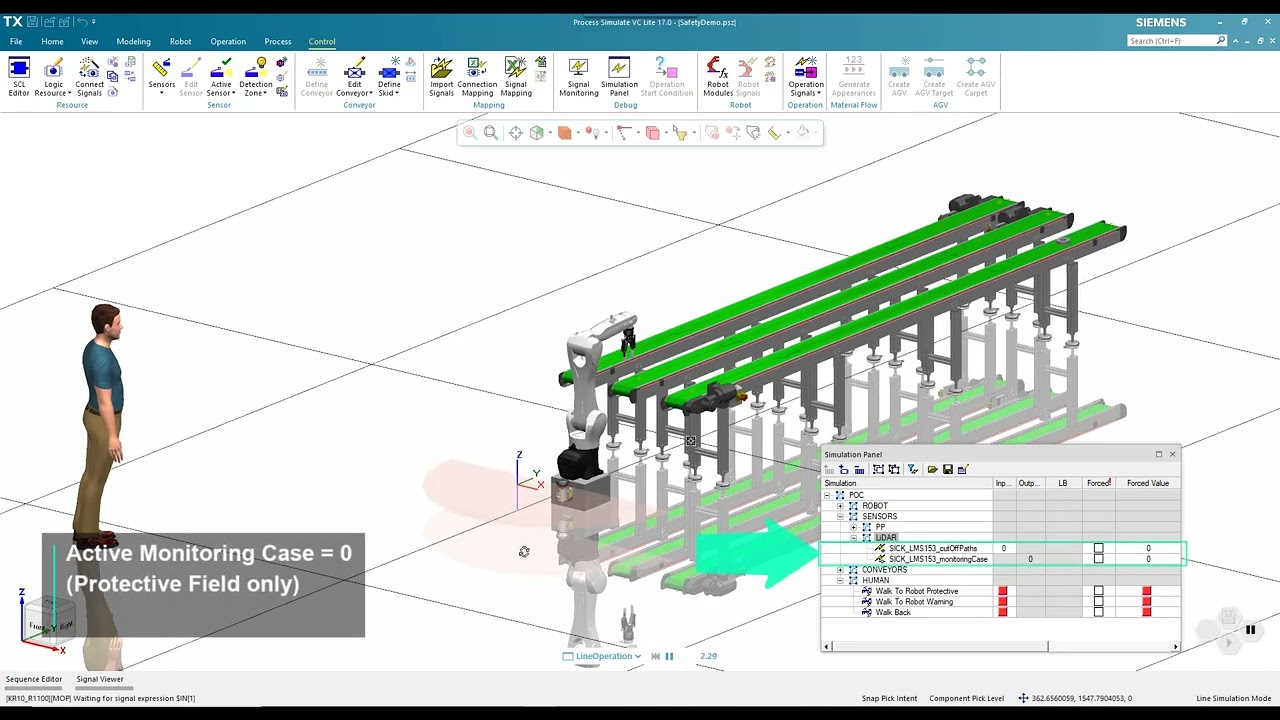Expand the ROBOT tree node
The image size is (1280, 720).
click(x=840, y=506)
